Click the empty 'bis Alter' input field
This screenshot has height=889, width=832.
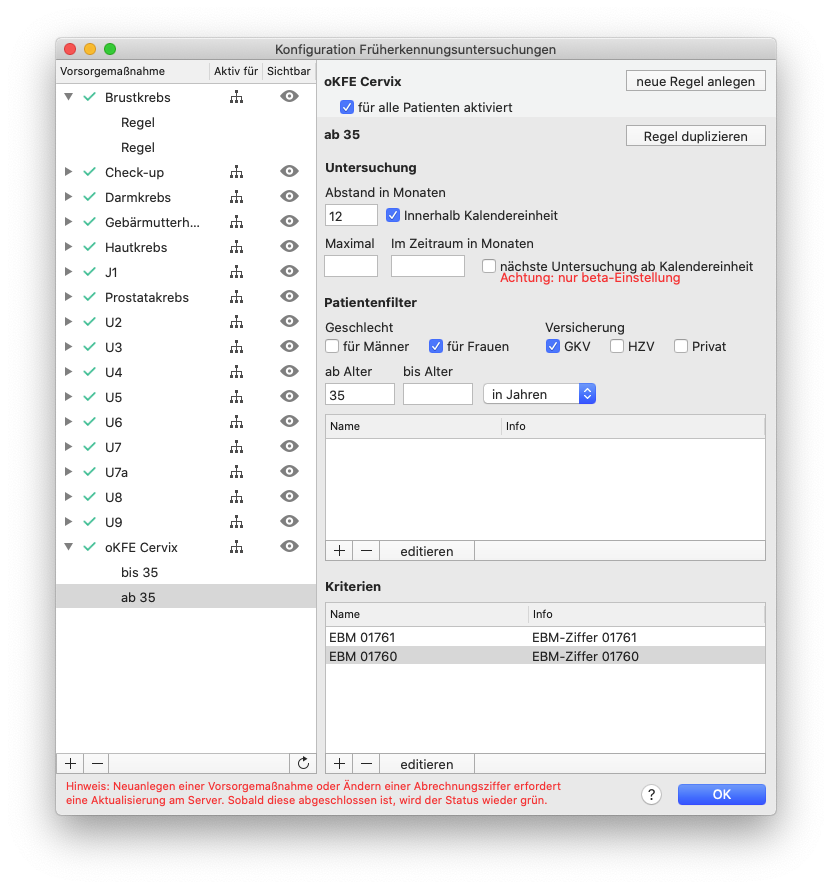coord(438,395)
